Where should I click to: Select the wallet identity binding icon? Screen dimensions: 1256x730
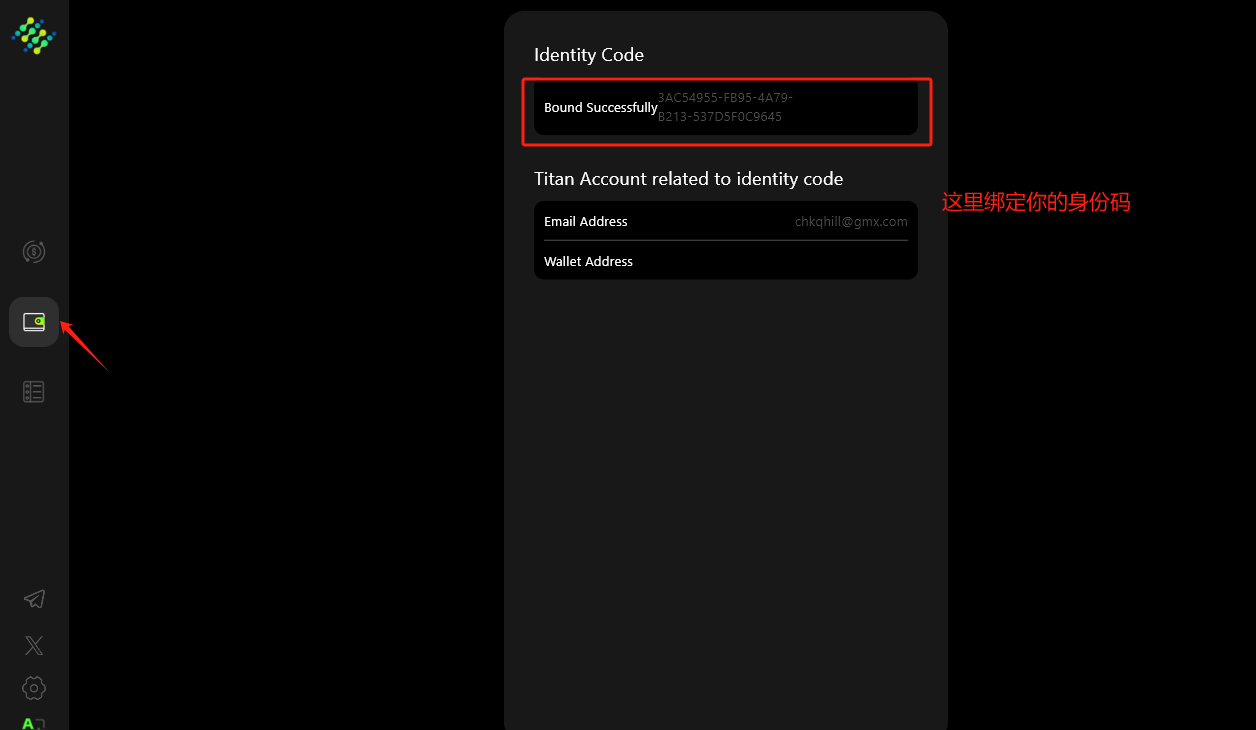pyautogui.click(x=34, y=322)
